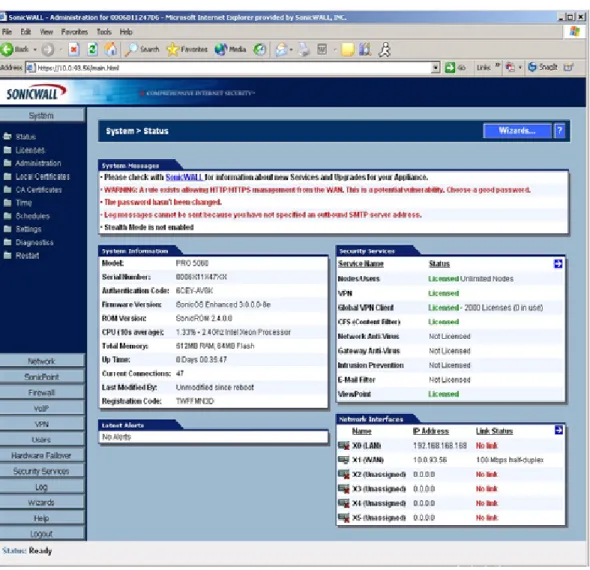Open the Favorites star toolbar button
The height and width of the screenshot is (570, 590).
click(187, 49)
